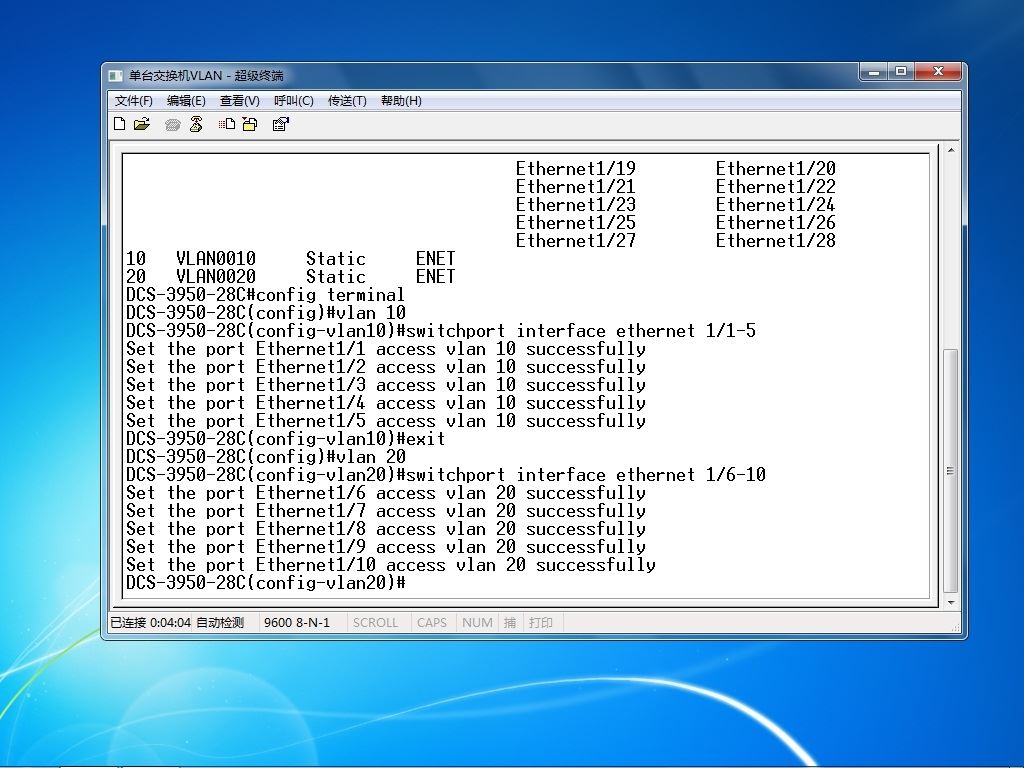This screenshot has width=1024, height=768.
Task: Click the 已连接 0:04:04 status entry
Action: click(x=150, y=622)
